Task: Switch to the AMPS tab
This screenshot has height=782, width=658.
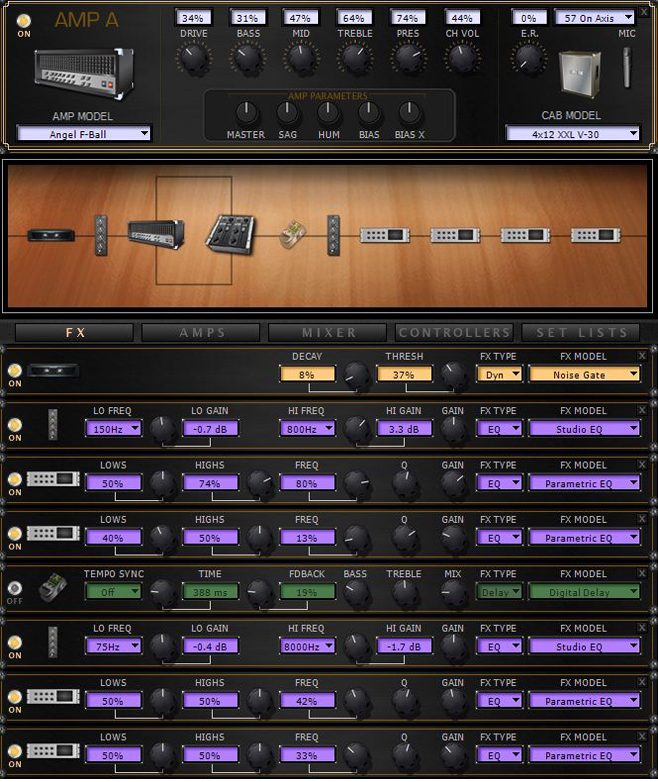Action: (201, 333)
